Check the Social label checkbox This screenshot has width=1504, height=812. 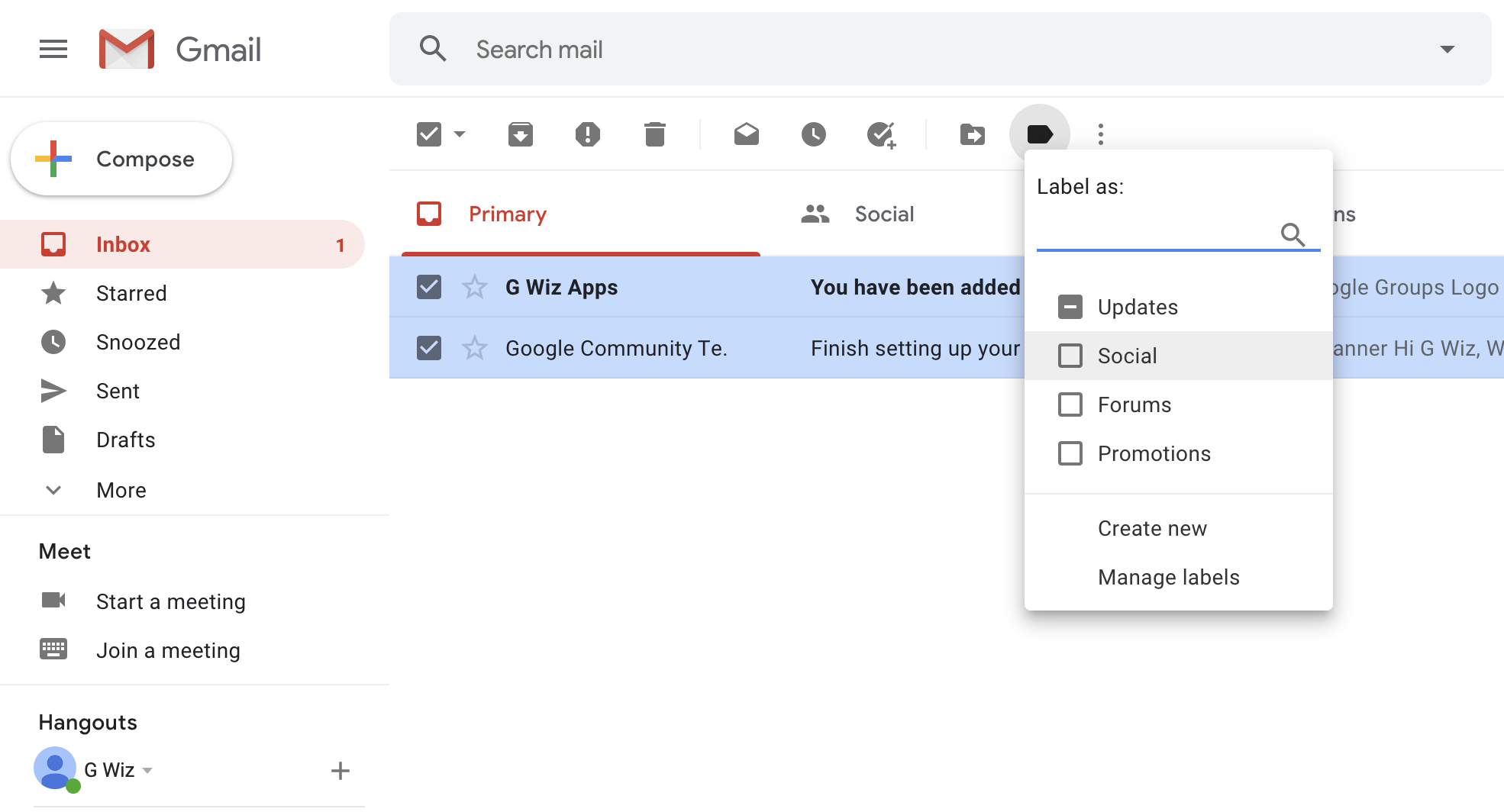coord(1070,356)
